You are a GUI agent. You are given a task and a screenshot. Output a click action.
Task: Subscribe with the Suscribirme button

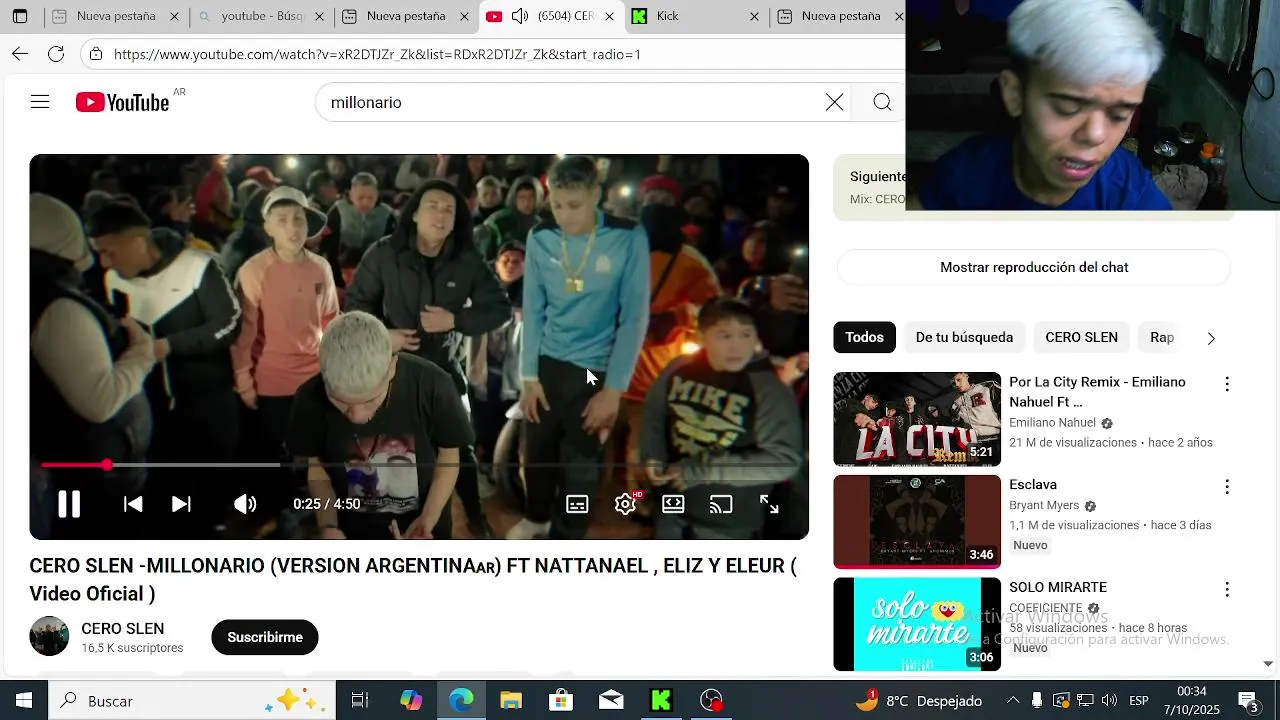(x=265, y=637)
